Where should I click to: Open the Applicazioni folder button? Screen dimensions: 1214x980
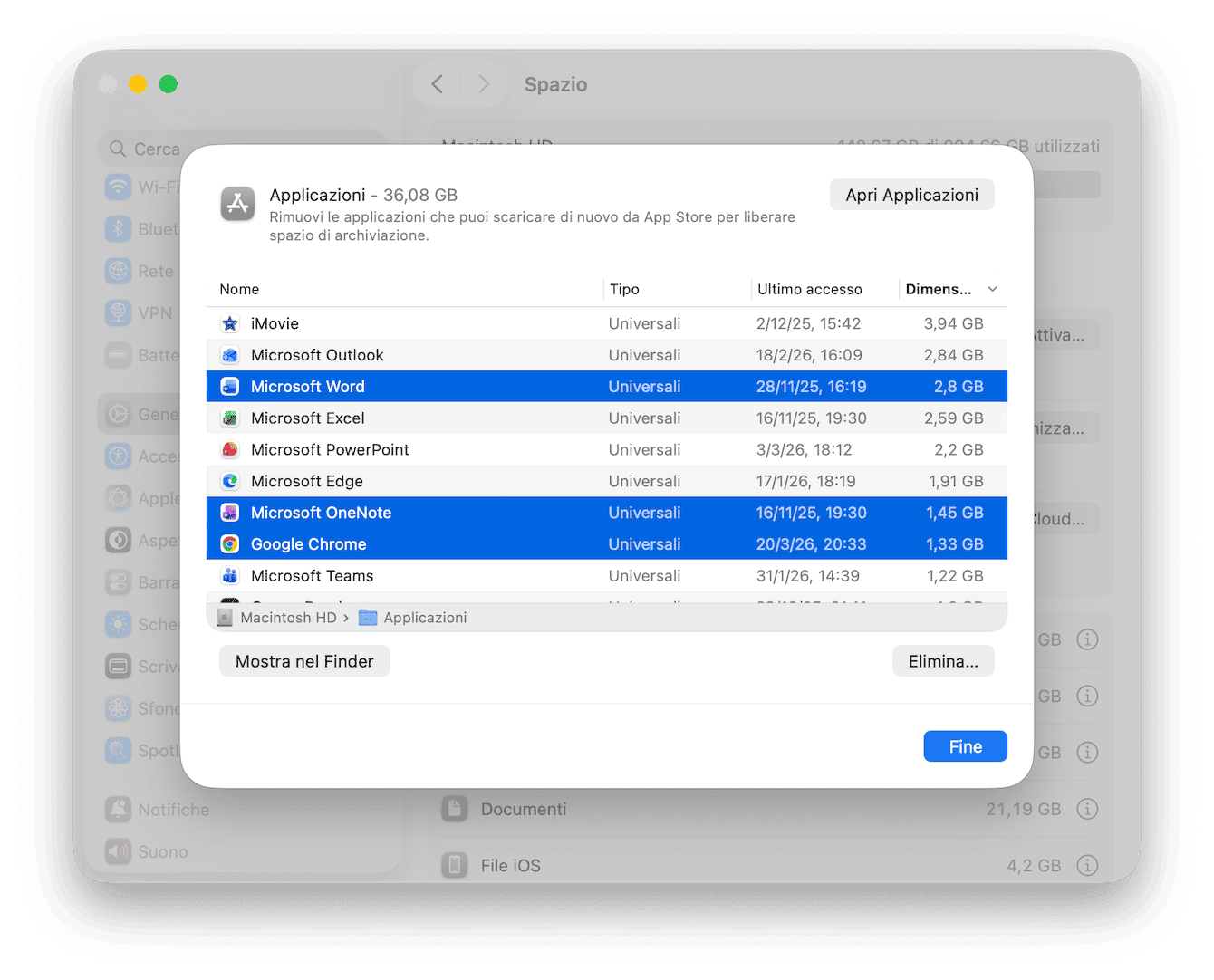(x=911, y=195)
